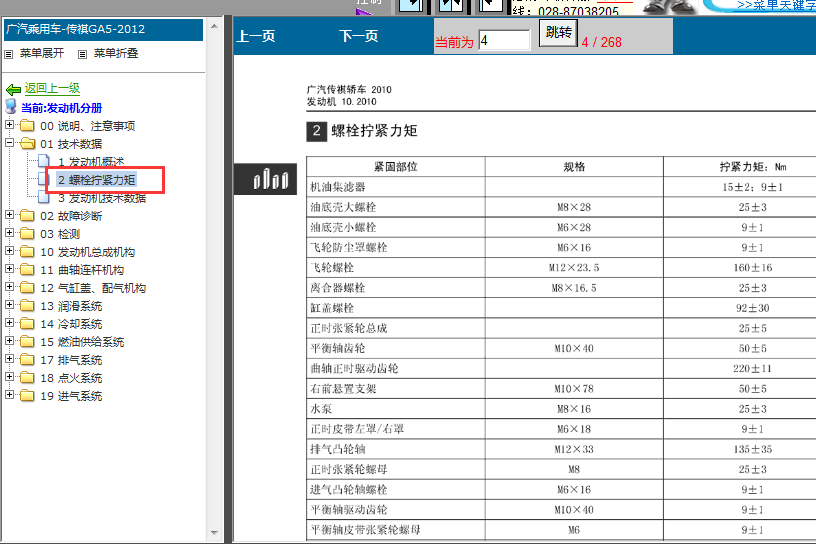The image size is (816, 544).
Task: Click the list icon before 菜单折叠
Action: (x=82, y=54)
